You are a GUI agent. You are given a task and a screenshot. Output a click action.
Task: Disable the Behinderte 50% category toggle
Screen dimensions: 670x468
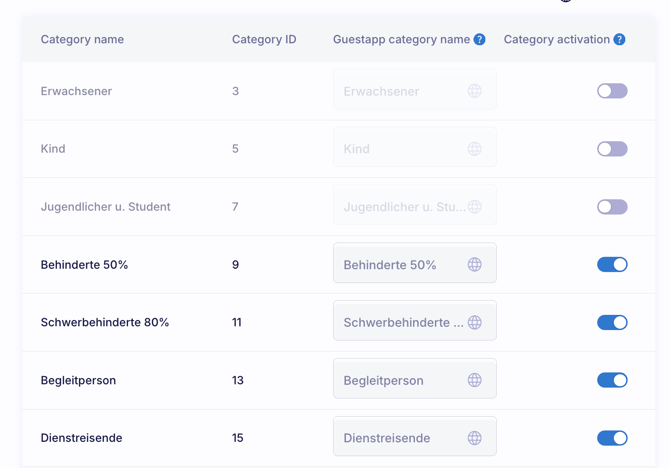[612, 265]
